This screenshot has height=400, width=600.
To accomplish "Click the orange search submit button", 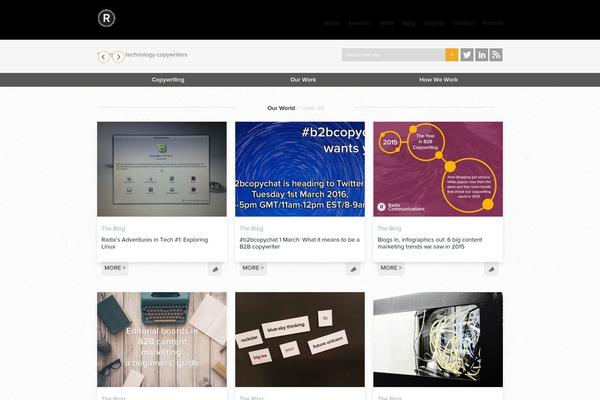I will tap(452, 55).
